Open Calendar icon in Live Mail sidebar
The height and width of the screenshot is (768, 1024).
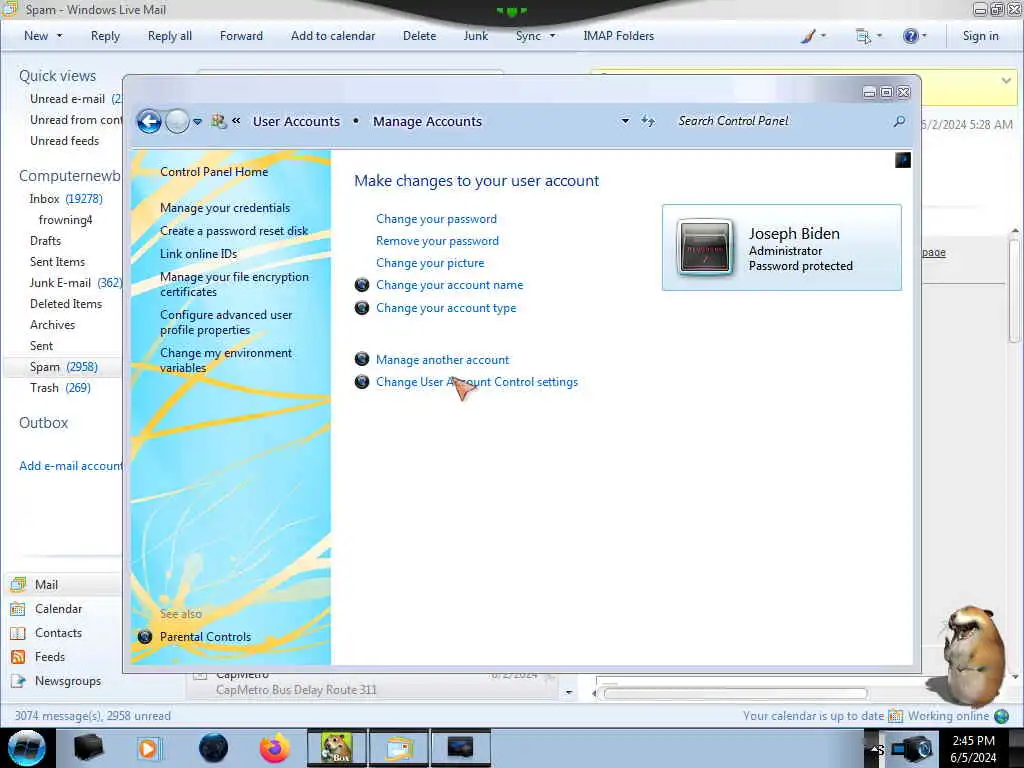18,609
